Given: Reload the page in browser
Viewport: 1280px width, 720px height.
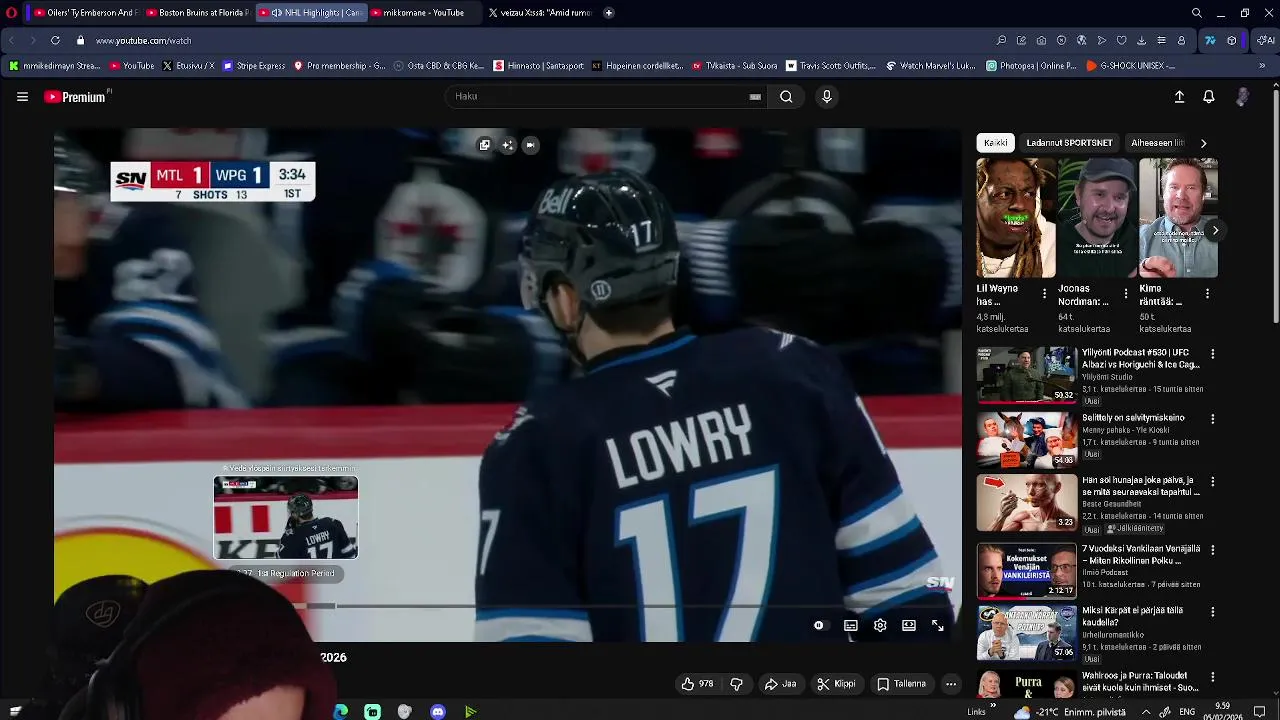Looking at the screenshot, I should coord(55,41).
